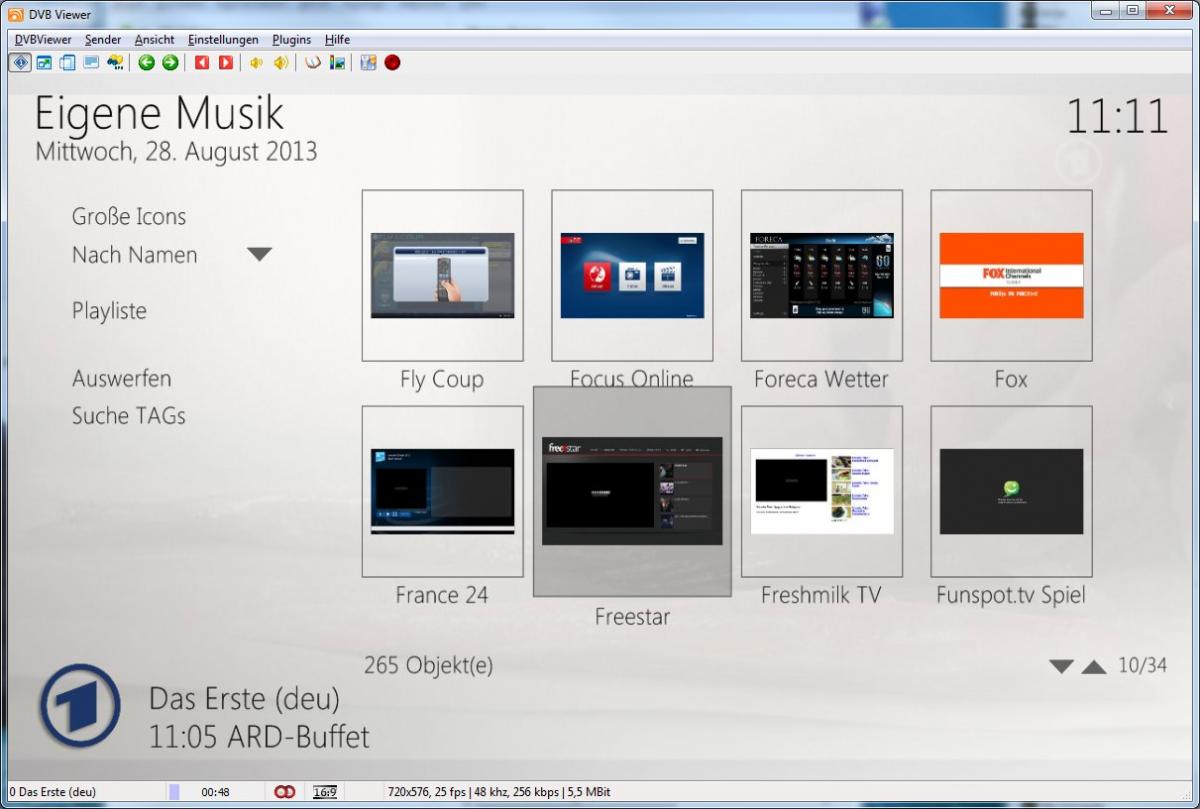Click the 11:05 ARD-Buffet programme text
The height and width of the screenshot is (809, 1200).
[259, 738]
